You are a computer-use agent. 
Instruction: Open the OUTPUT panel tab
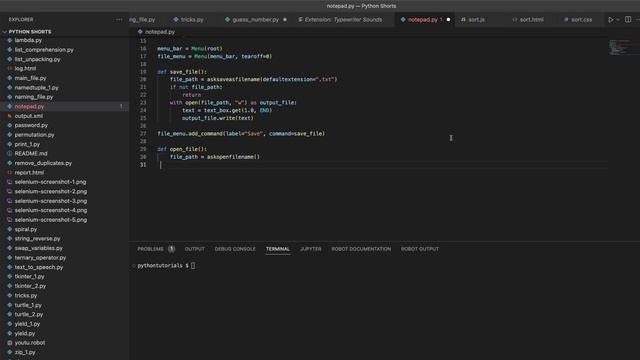194,249
